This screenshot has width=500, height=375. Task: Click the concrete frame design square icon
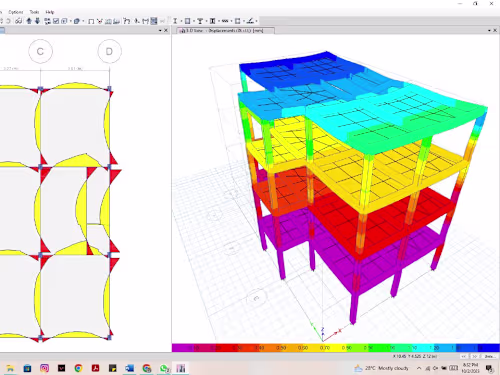click(187, 21)
